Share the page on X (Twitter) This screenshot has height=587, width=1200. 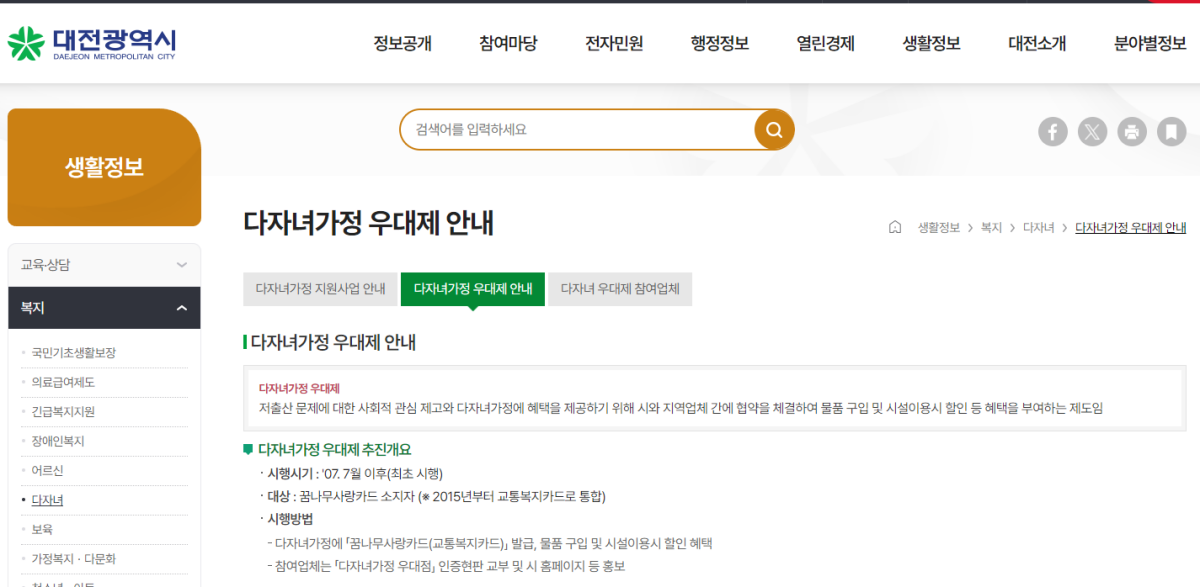click(x=1092, y=131)
